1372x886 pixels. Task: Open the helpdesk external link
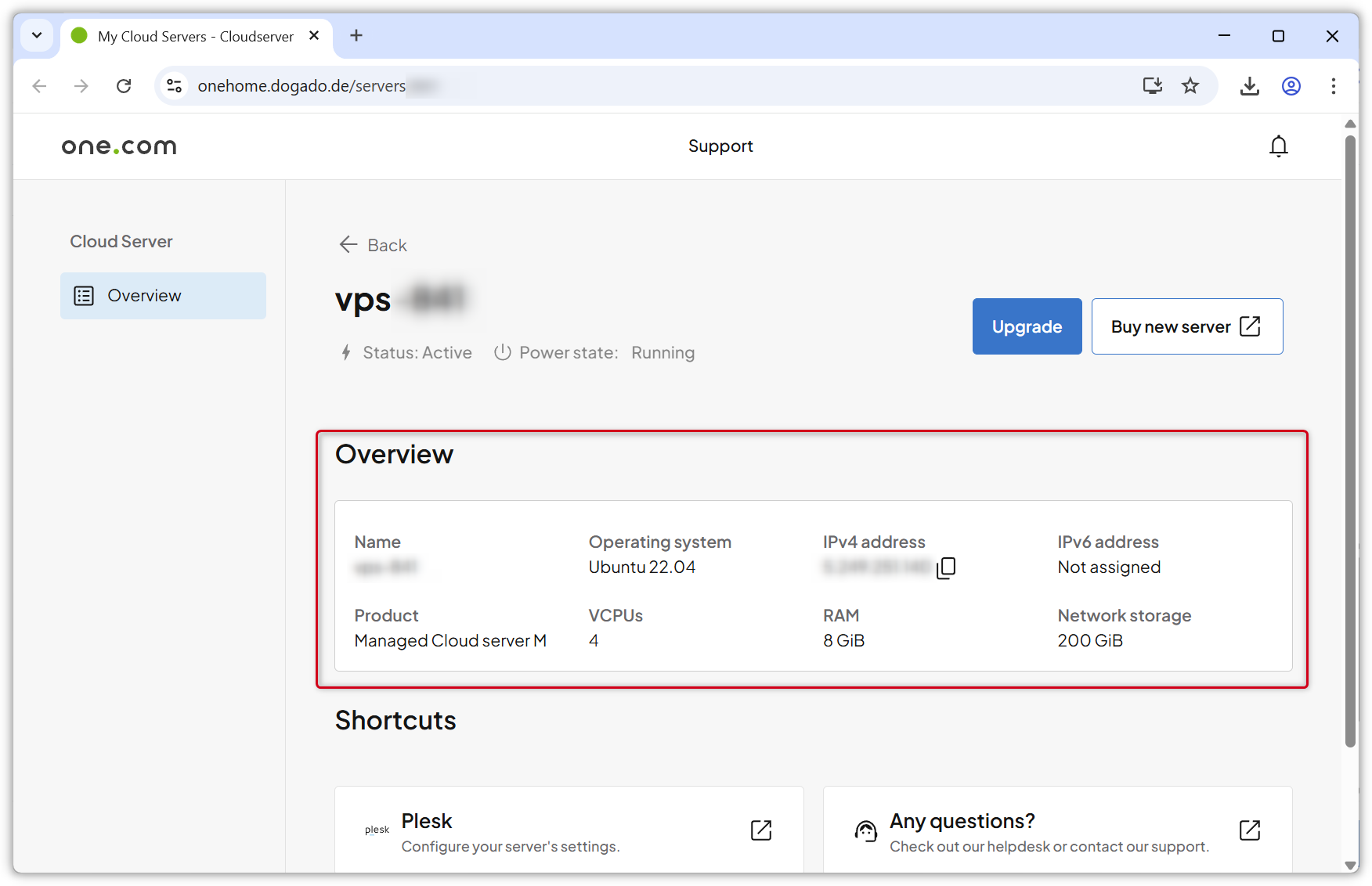click(1249, 830)
